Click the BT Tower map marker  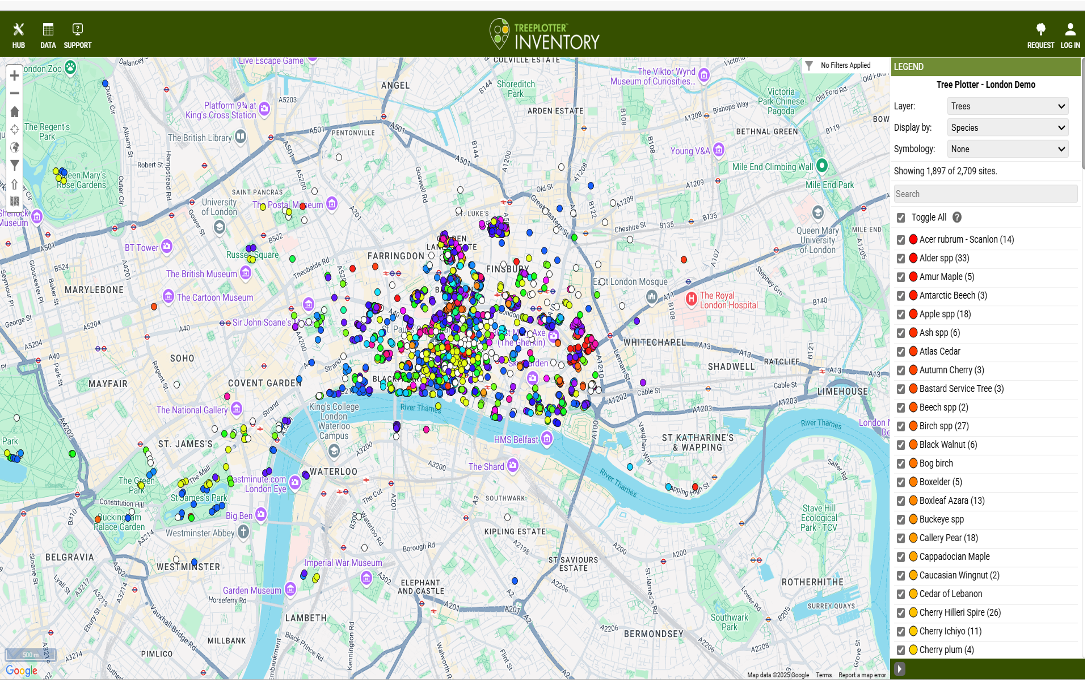click(x=167, y=247)
